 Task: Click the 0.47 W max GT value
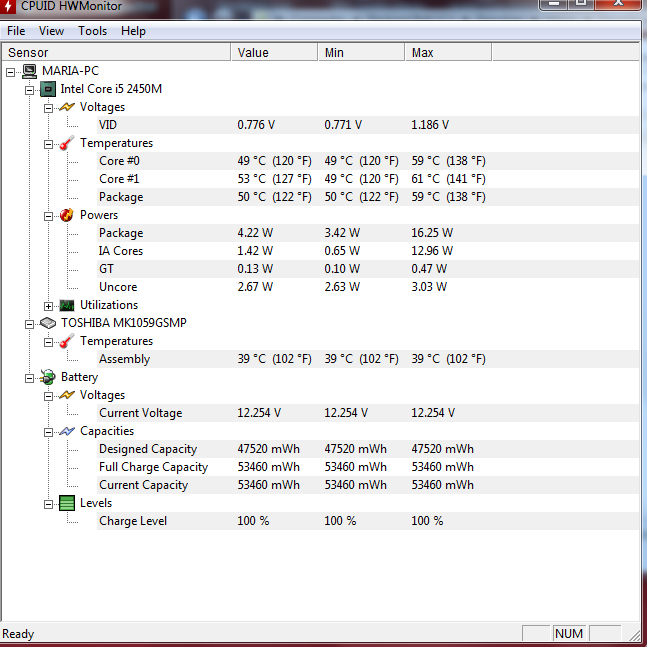coord(429,269)
